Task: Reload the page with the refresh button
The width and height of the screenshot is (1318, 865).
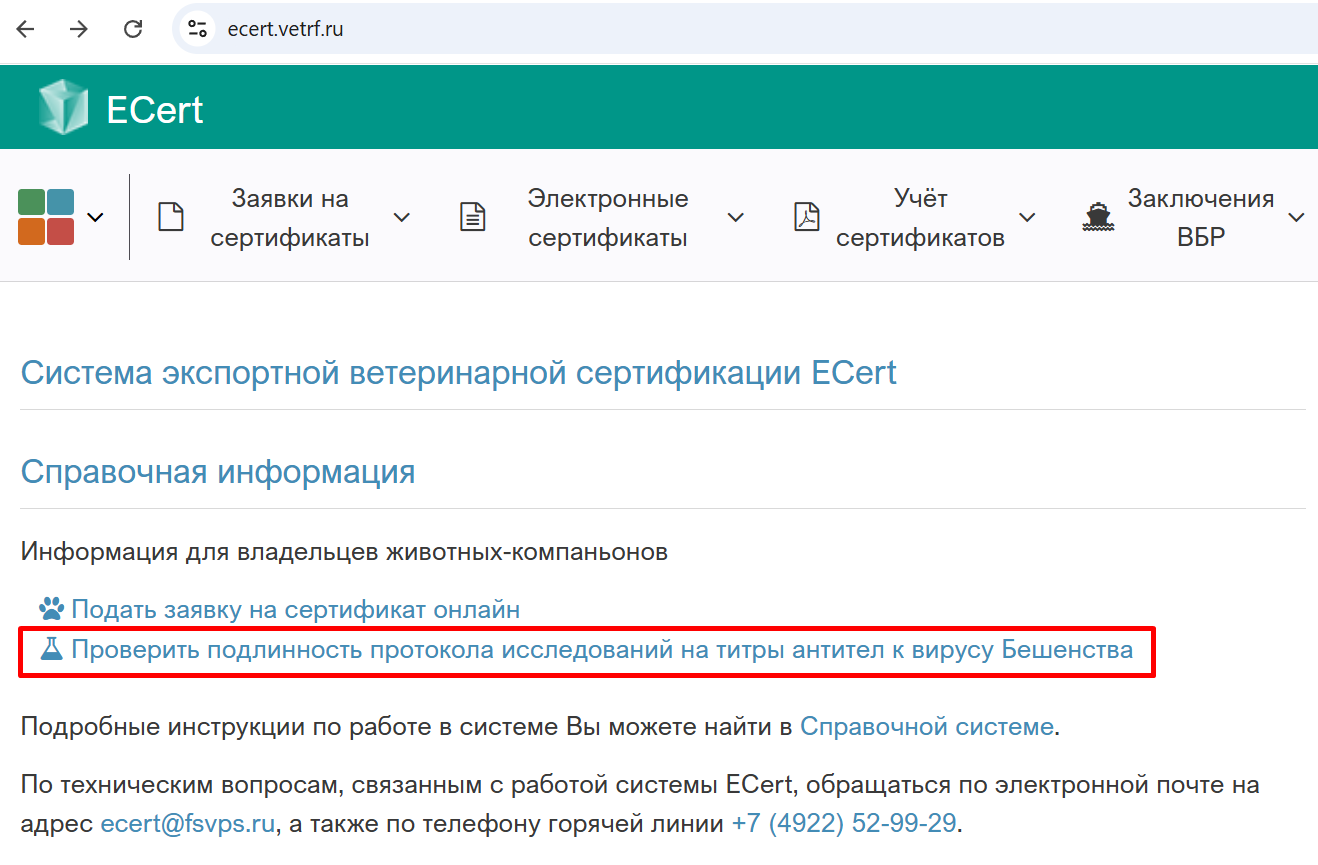Action: pos(133,29)
